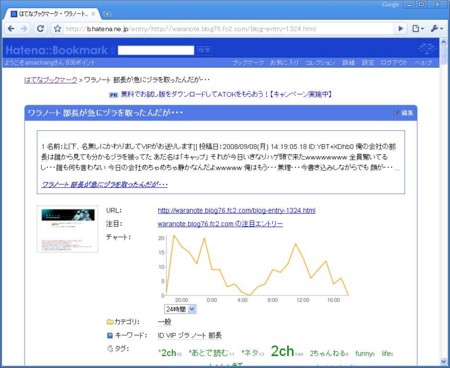Click the タグ icon

(x=110, y=349)
